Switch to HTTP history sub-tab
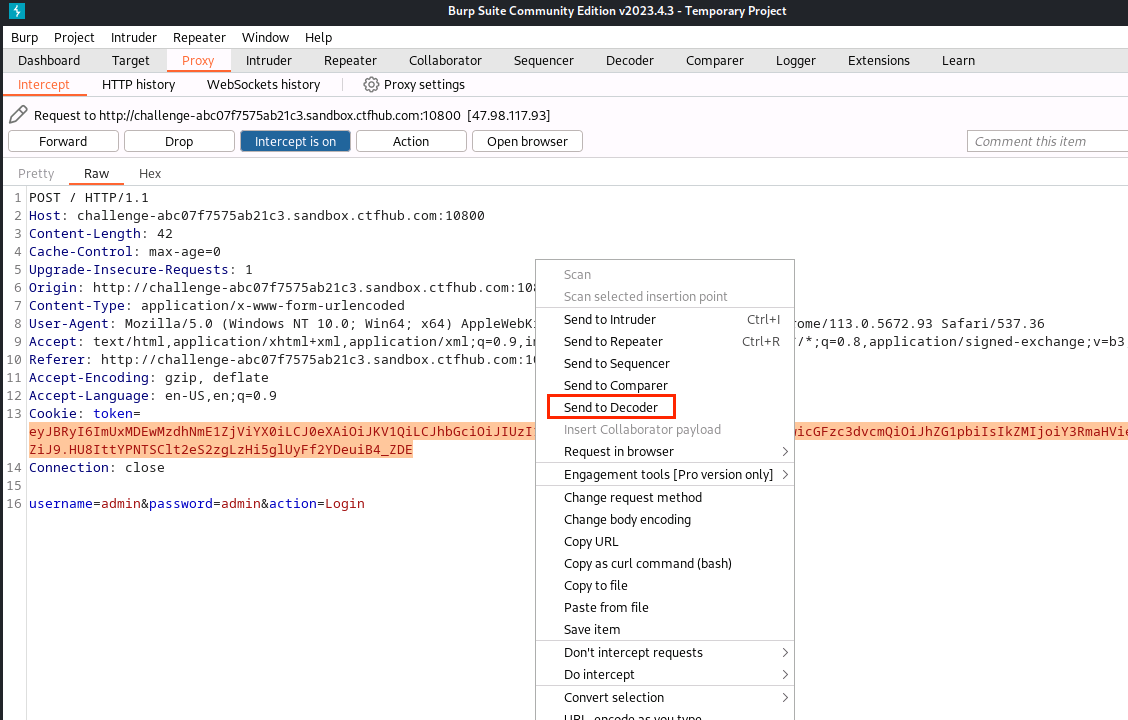 139,85
